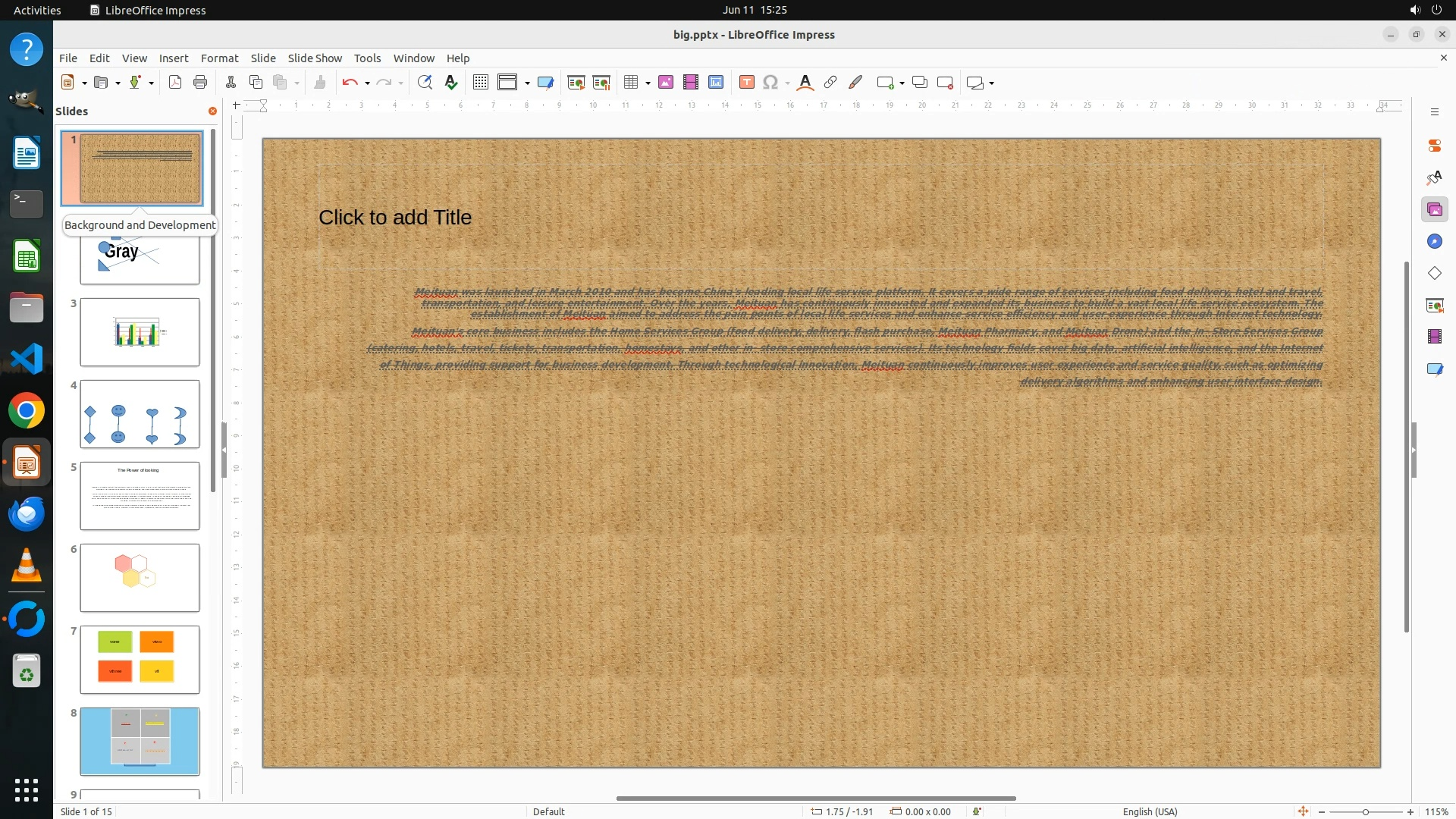Open the Display Views dropdown arrow
The width and height of the screenshot is (1456, 819).
[x=527, y=83]
